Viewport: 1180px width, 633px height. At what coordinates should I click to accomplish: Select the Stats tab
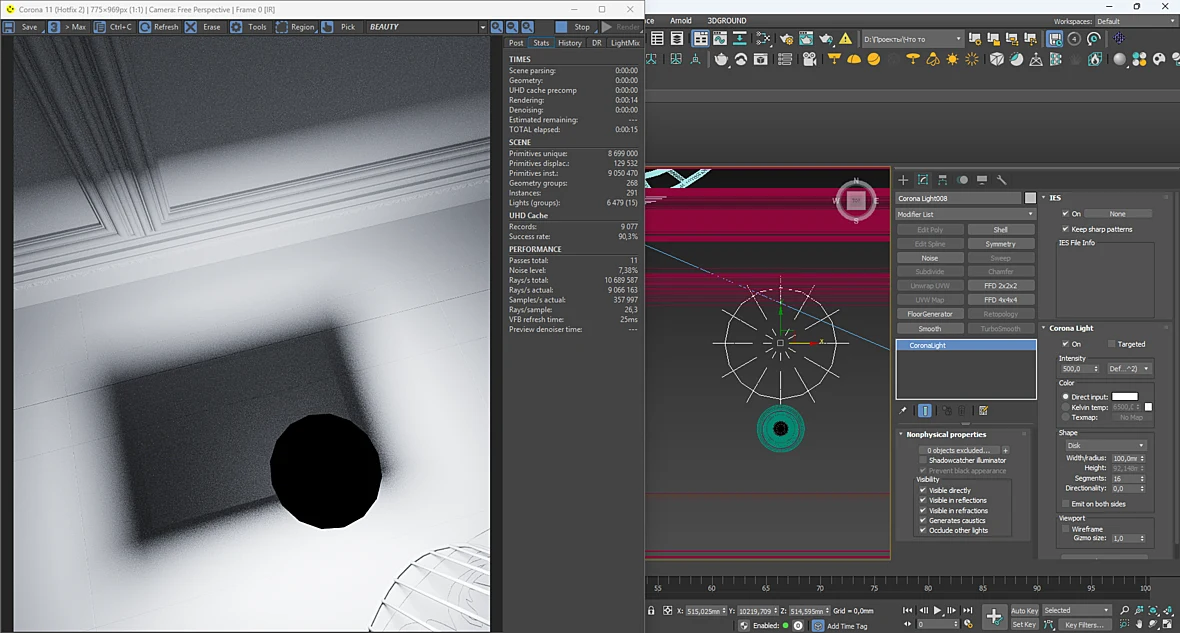pyautogui.click(x=541, y=43)
